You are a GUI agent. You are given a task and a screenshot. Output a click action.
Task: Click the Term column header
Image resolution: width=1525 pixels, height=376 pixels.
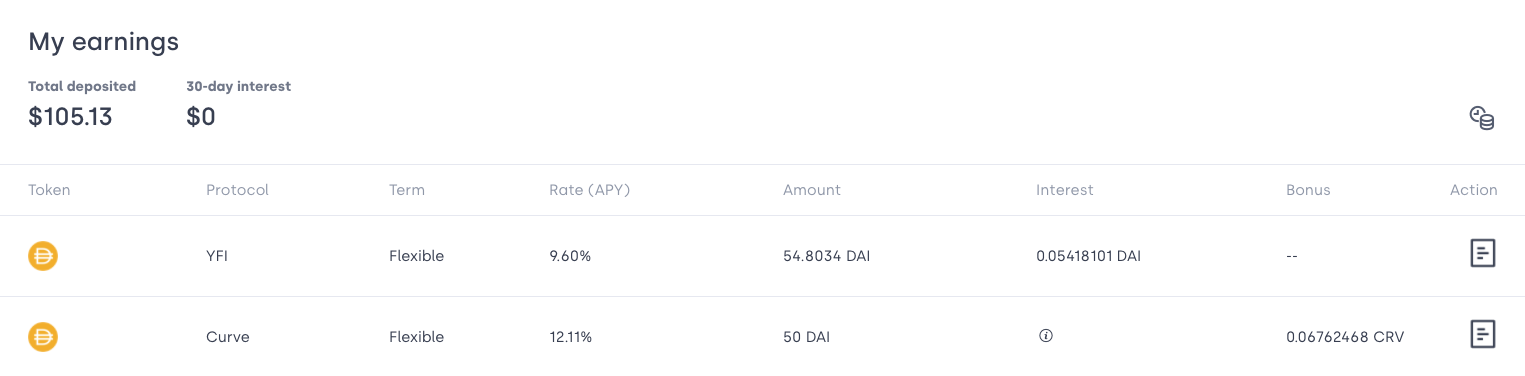pyautogui.click(x=407, y=190)
